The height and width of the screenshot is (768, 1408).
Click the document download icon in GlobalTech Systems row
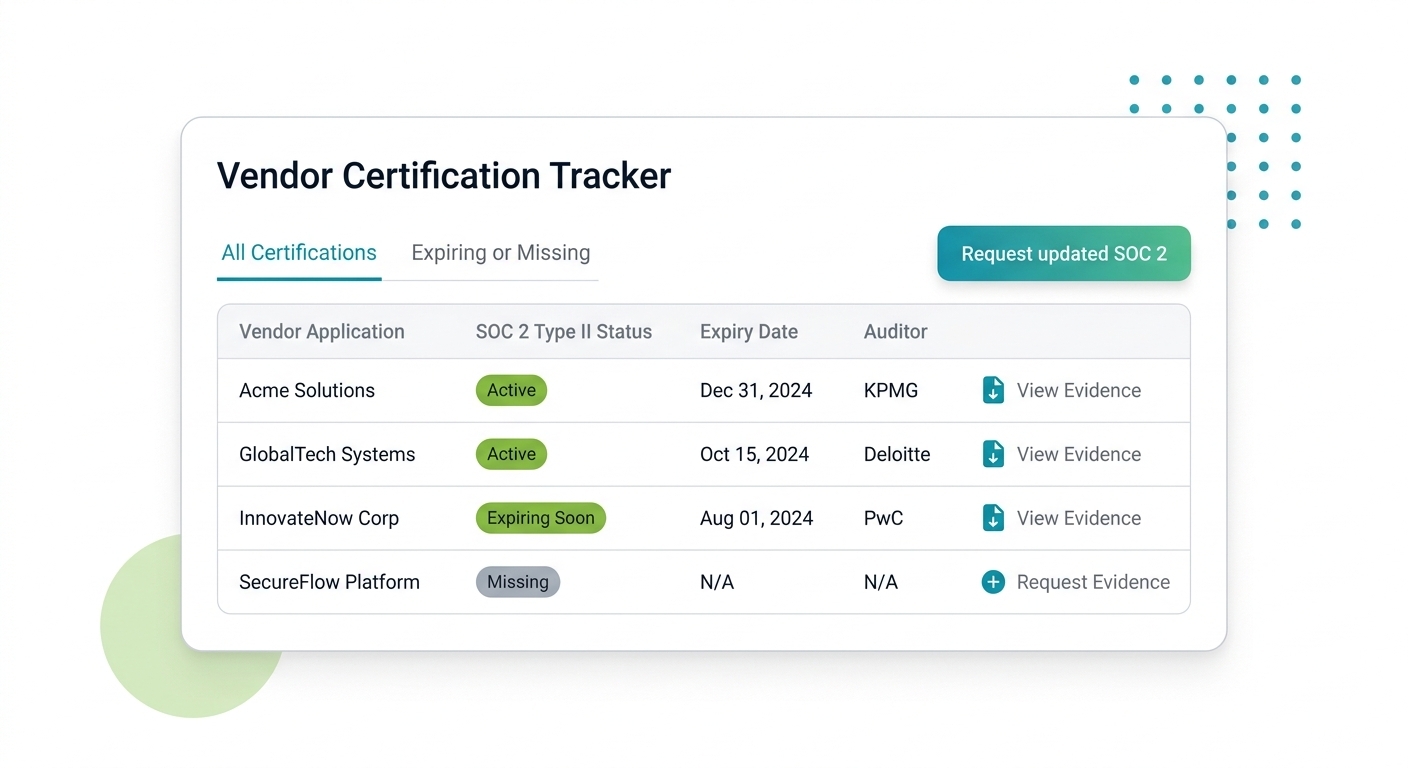pyautogui.click(x=993, y=454)
